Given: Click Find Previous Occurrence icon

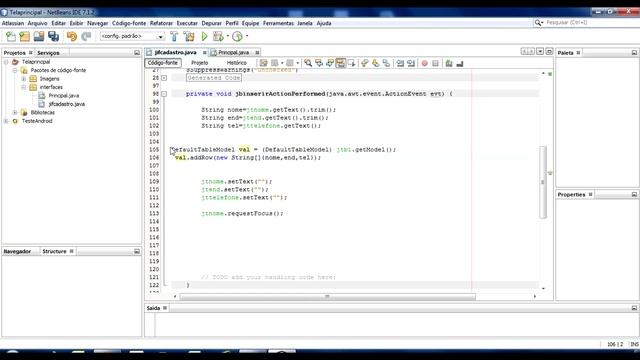Looking at the screenshot, I should pyautogui.click(x=319, y=63).
